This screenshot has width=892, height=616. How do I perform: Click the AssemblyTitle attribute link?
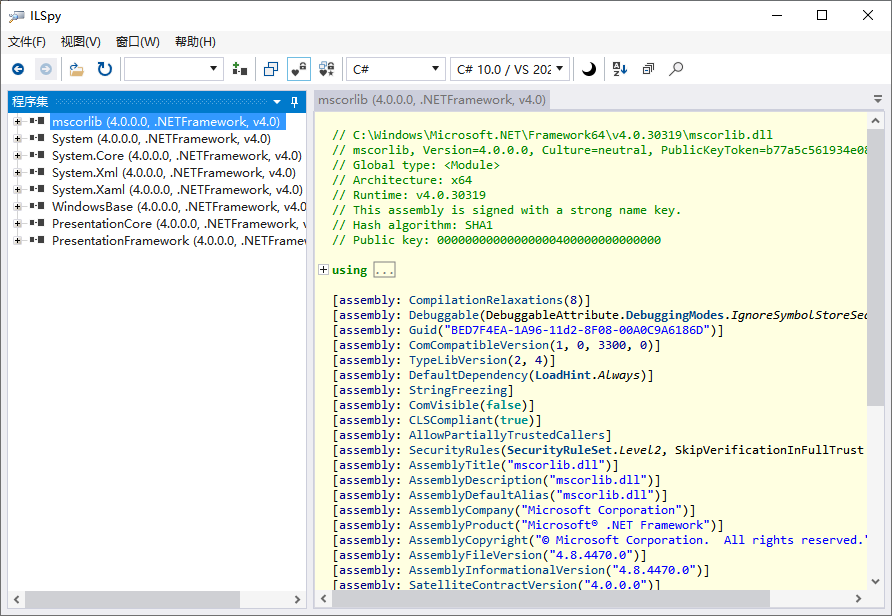[x=453, y=465]
